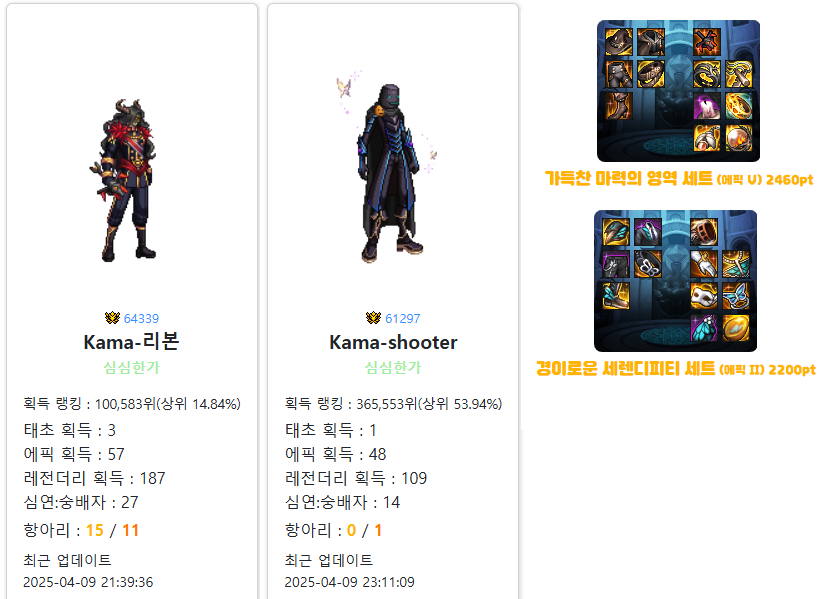The height and width of the screenshot is (599, 832).
Task: Open the 가득찬 마력의 영역 세트 title
Action: 629,178
